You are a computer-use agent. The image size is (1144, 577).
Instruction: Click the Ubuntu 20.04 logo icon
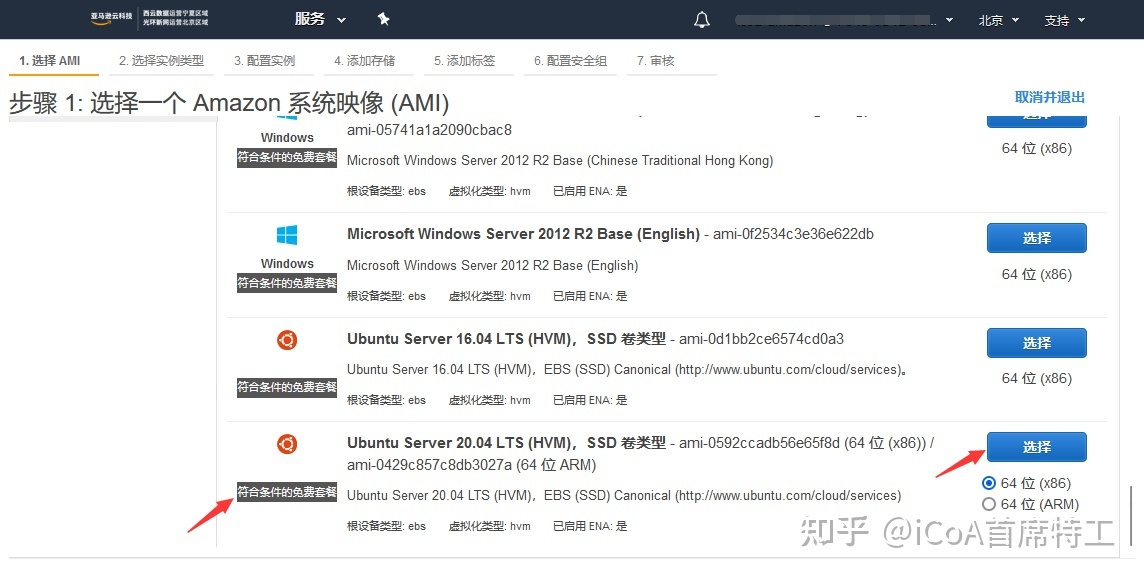click(287, 444)
